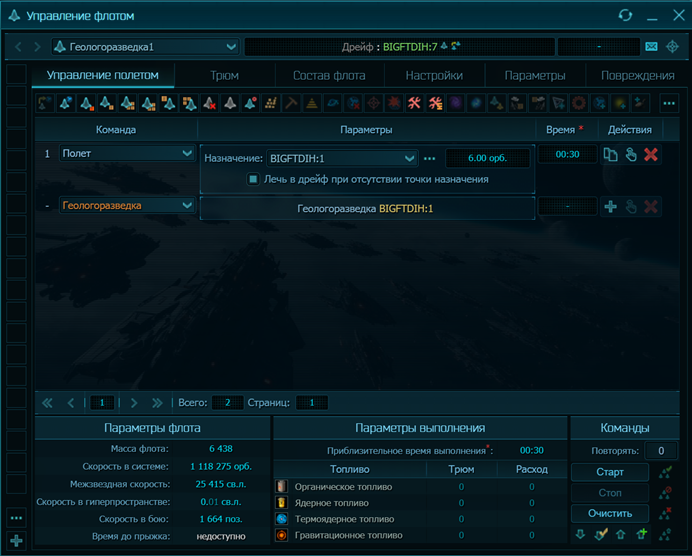Open the toolbar overflow three-dots button

click(x=669, y=103)
